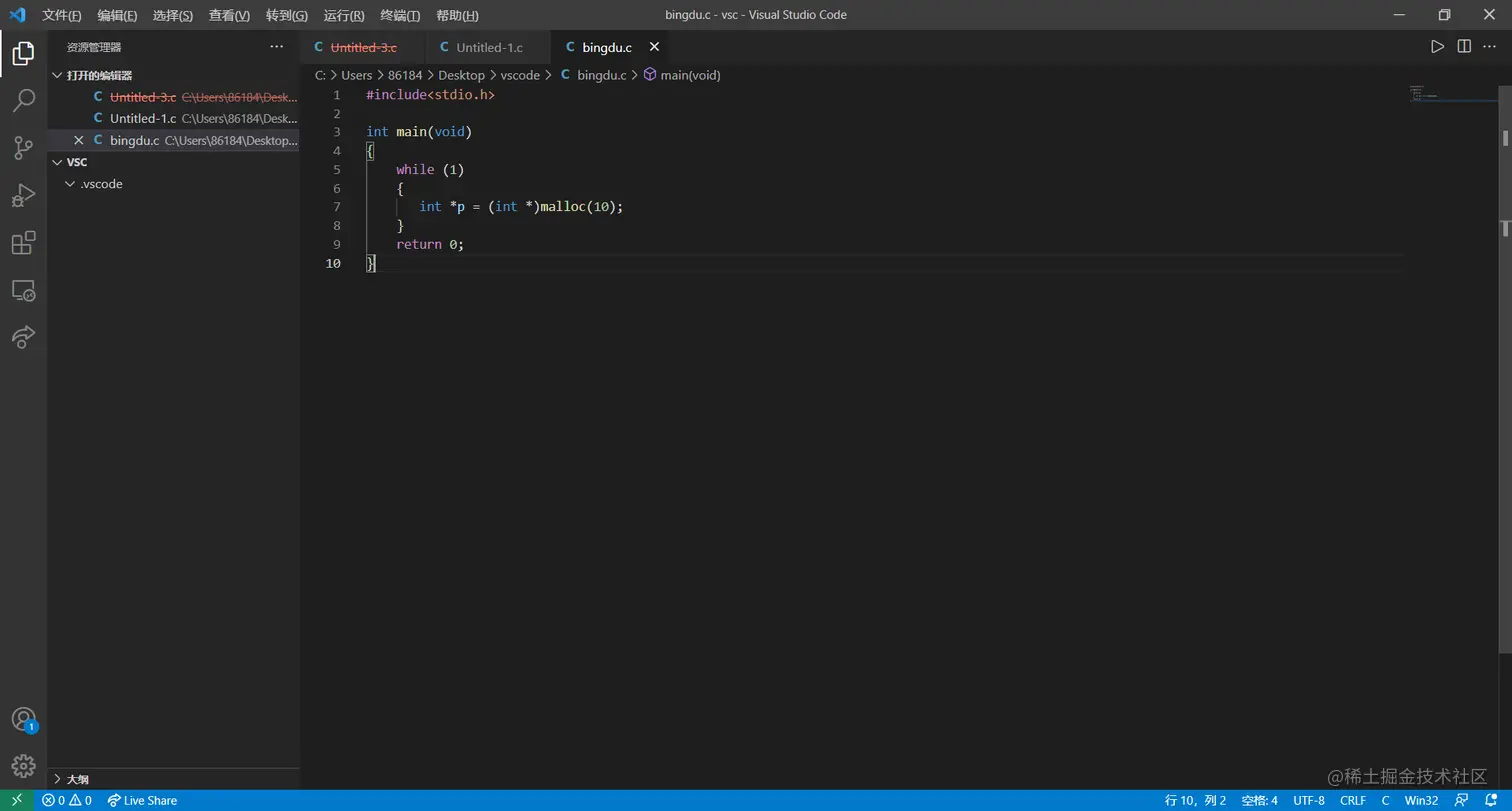The image size is (1512, 811).
Task: Collapse the VSC folder section
Action: [x=57, y=162]
